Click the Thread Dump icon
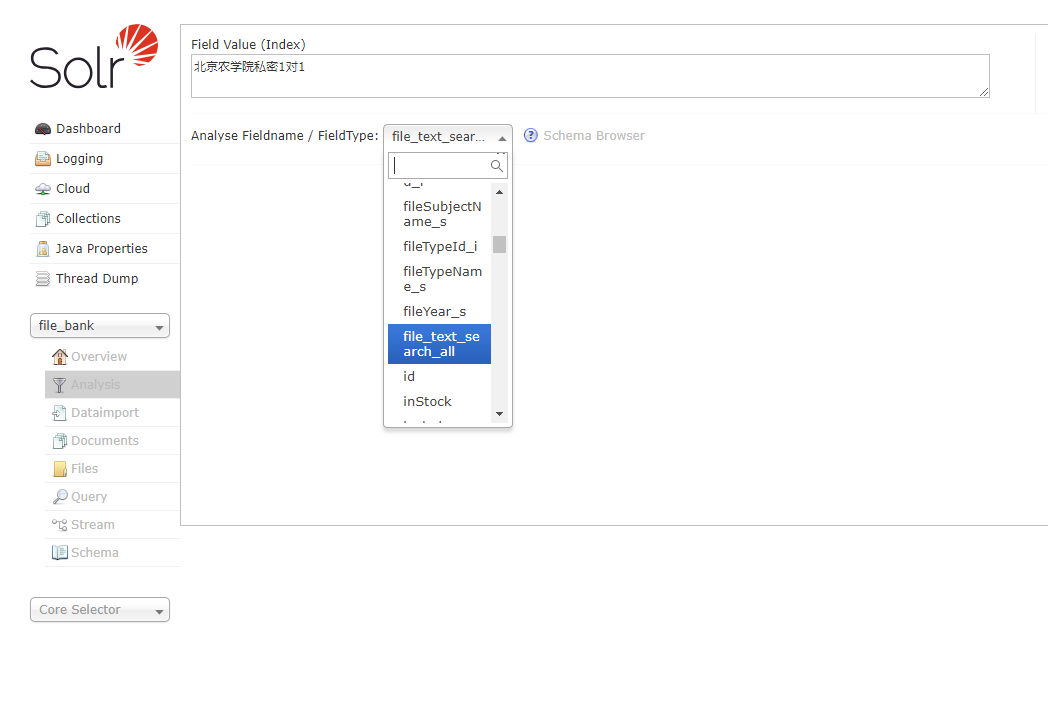The height and width of the screenshot is (713, 1048). [43, 279]
